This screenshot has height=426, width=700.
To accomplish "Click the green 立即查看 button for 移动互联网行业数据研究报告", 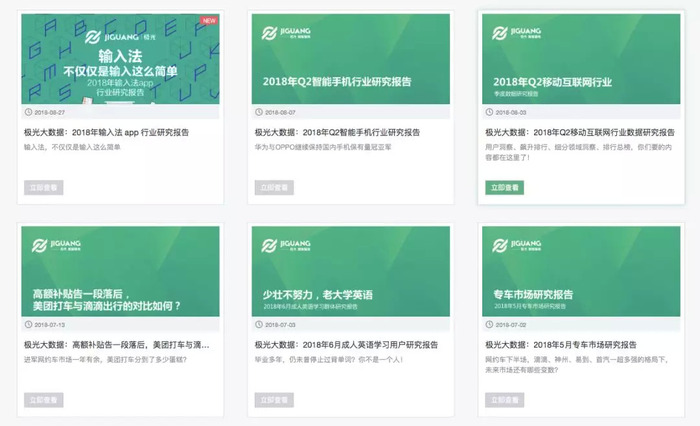I will (x=504, y=188).
